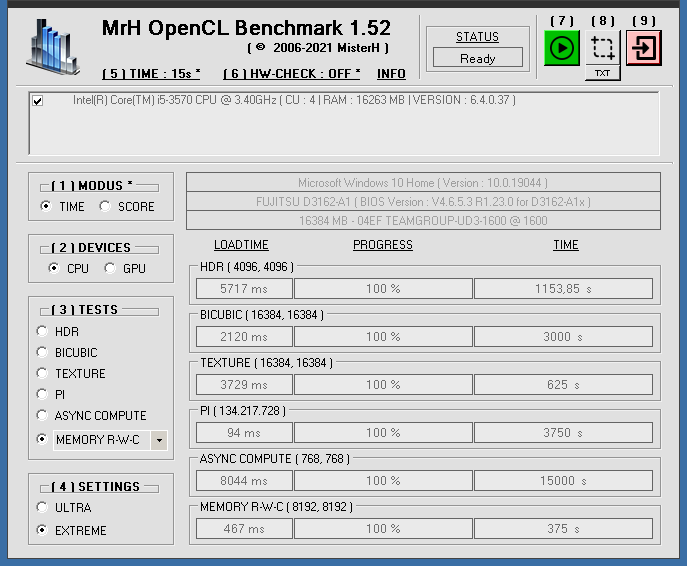Click the LOADTIME column header

(241, 245)
